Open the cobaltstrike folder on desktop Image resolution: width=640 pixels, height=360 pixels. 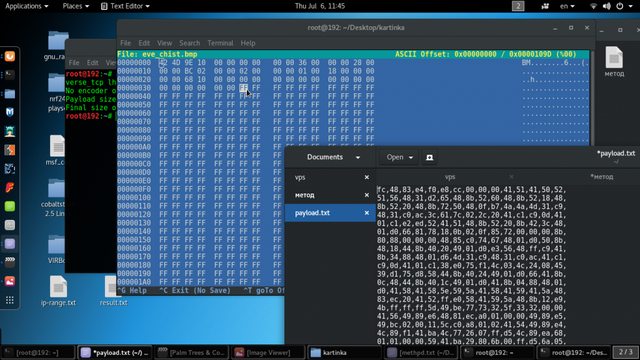tap(54, 197)
